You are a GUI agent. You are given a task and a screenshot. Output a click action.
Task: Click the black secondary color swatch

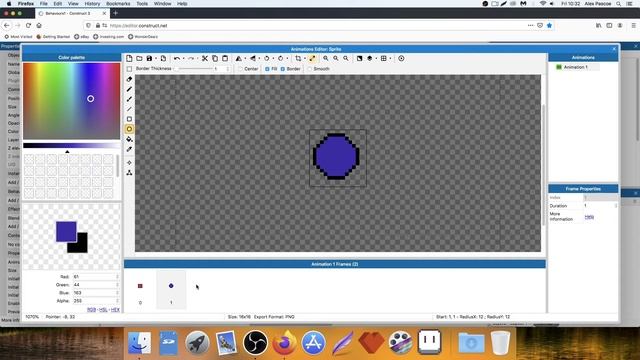pos(82,247)
